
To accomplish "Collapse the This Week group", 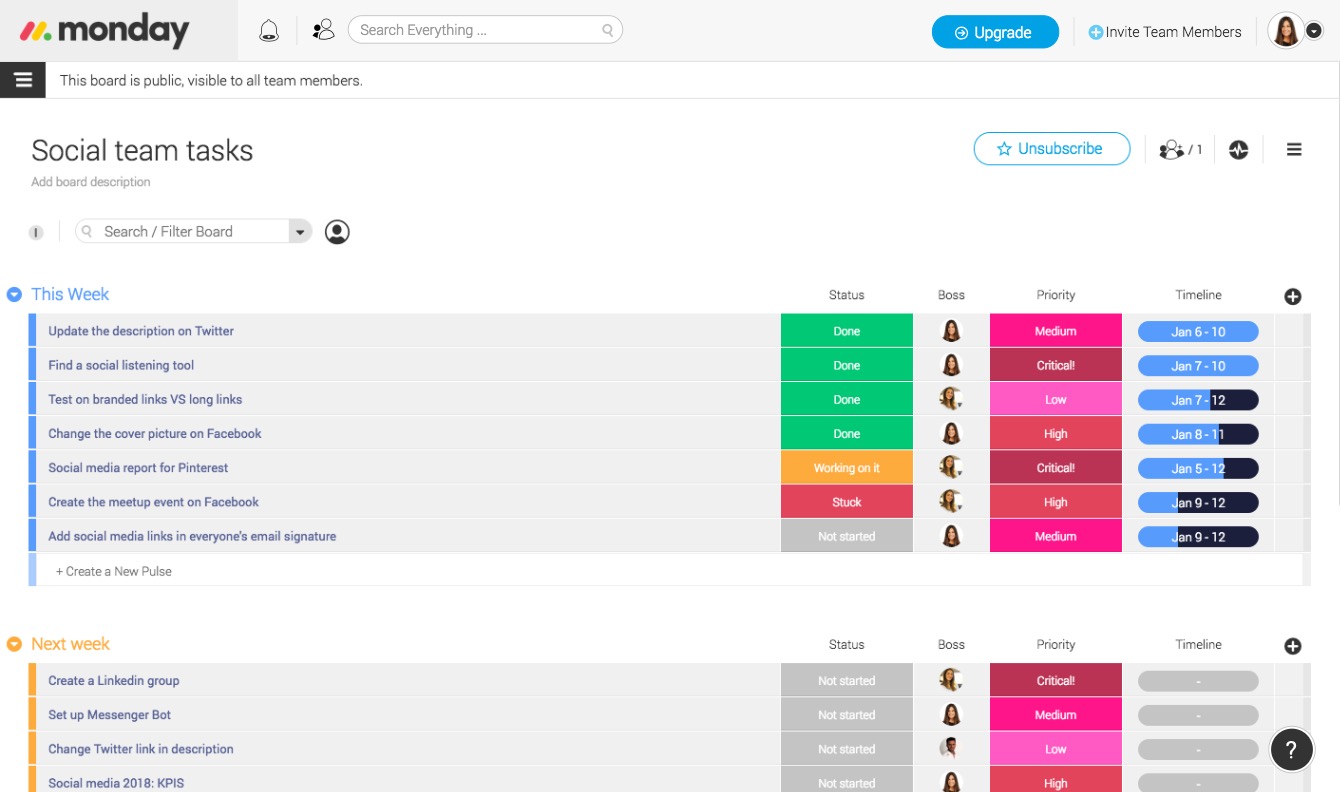I will pyautogui.click(x=14, y=295).
